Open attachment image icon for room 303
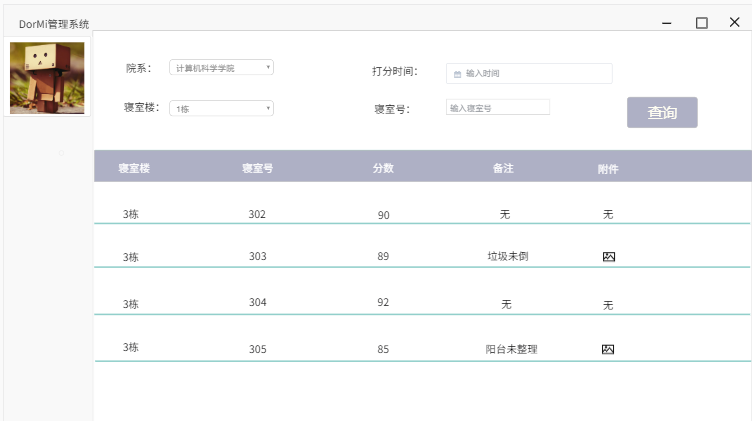 pos(608,257)
